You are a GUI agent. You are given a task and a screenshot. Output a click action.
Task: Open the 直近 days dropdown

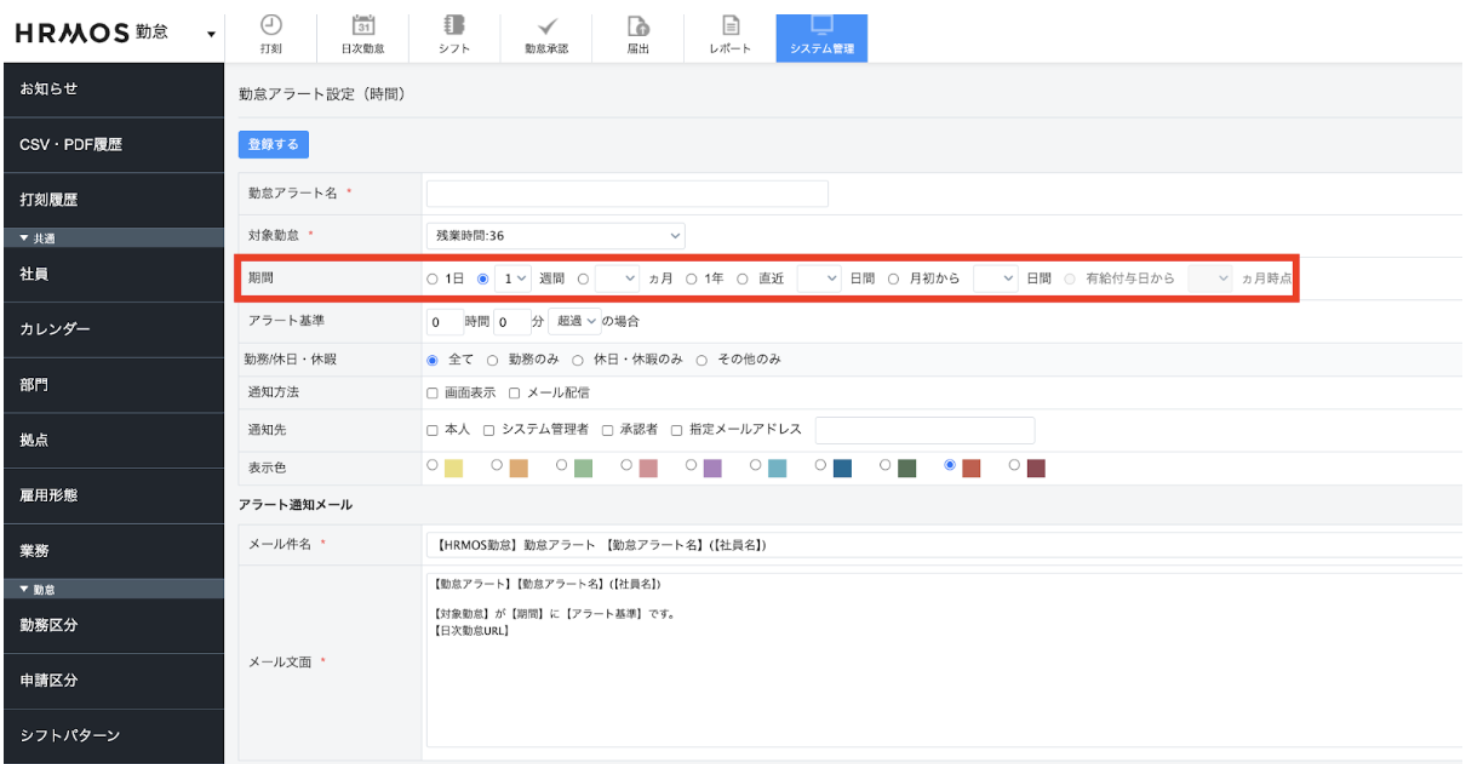(x=819, y=279)
